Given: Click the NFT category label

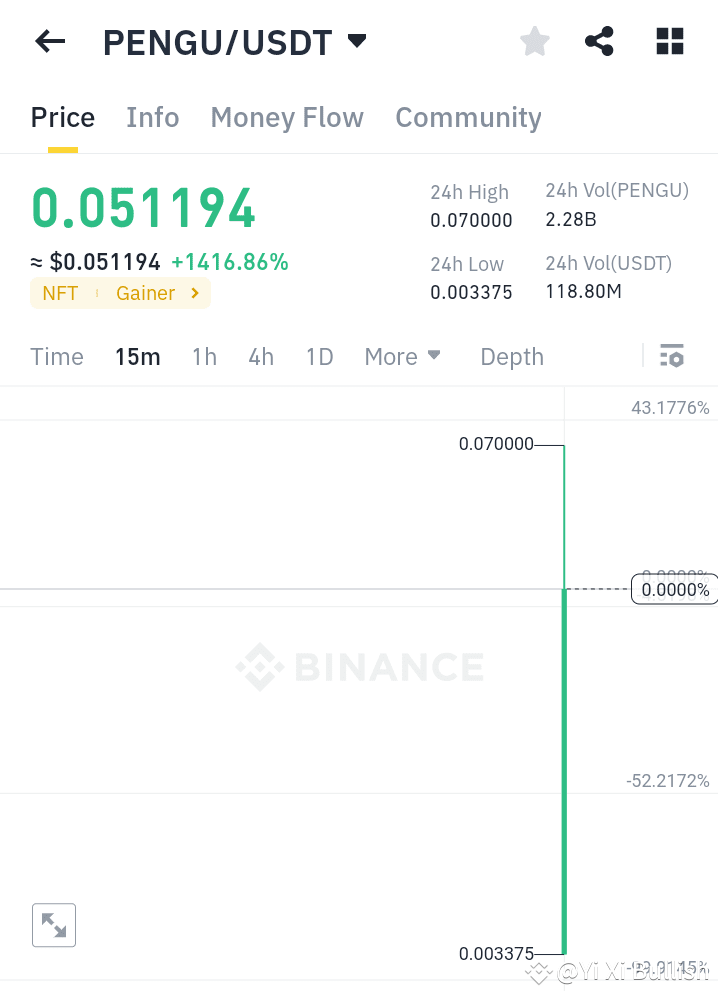Looking at the screenshot, I should pos(60,293).
